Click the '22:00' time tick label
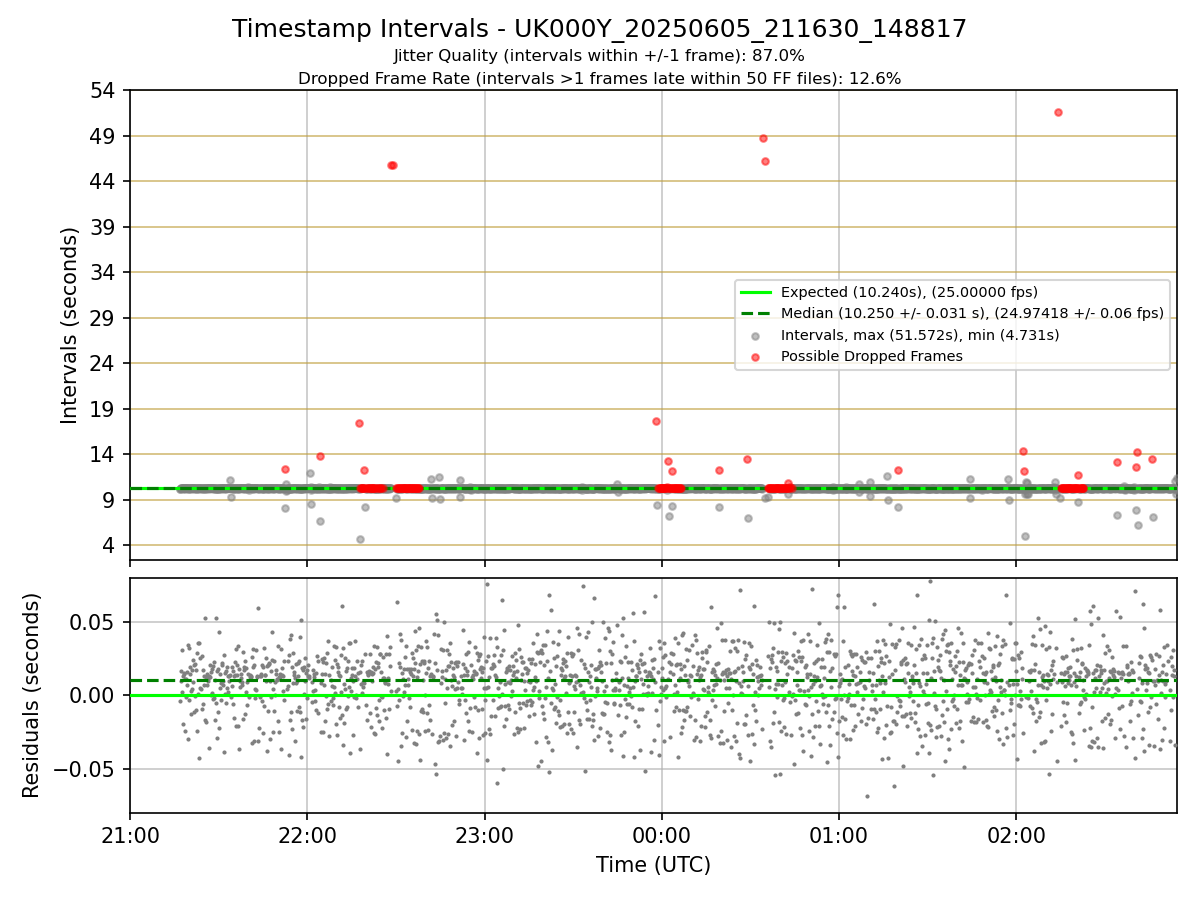The height and width of the screenshot is (900, 1200). [307, 834]
